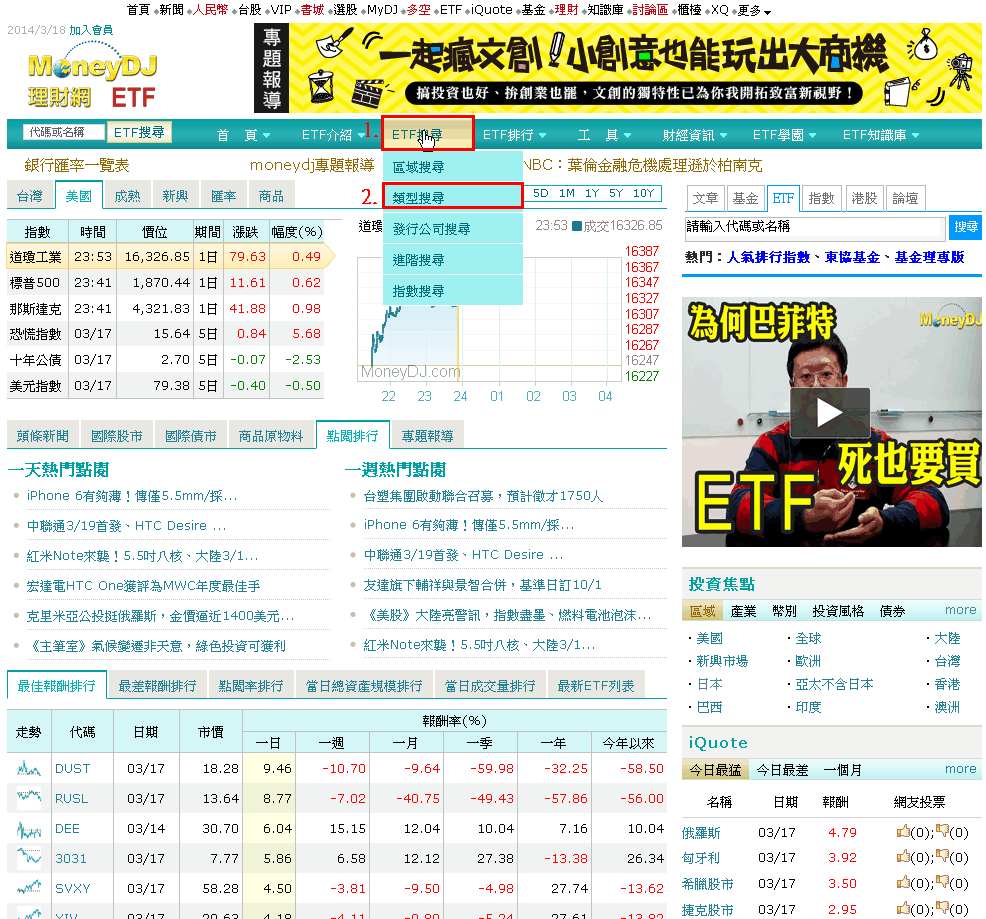Screen dimensions: 986x919
Task: Thumbs up vote for 捷克股市
Action: tap(903, 908)
